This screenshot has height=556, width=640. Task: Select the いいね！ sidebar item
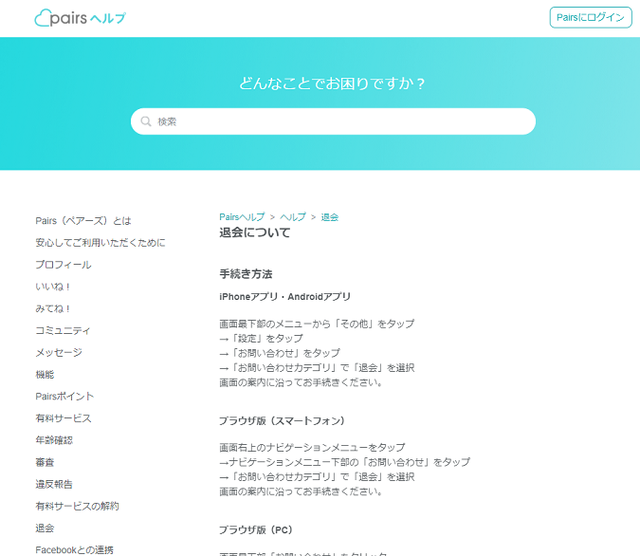pyautogui.click(x=53, y=287)
